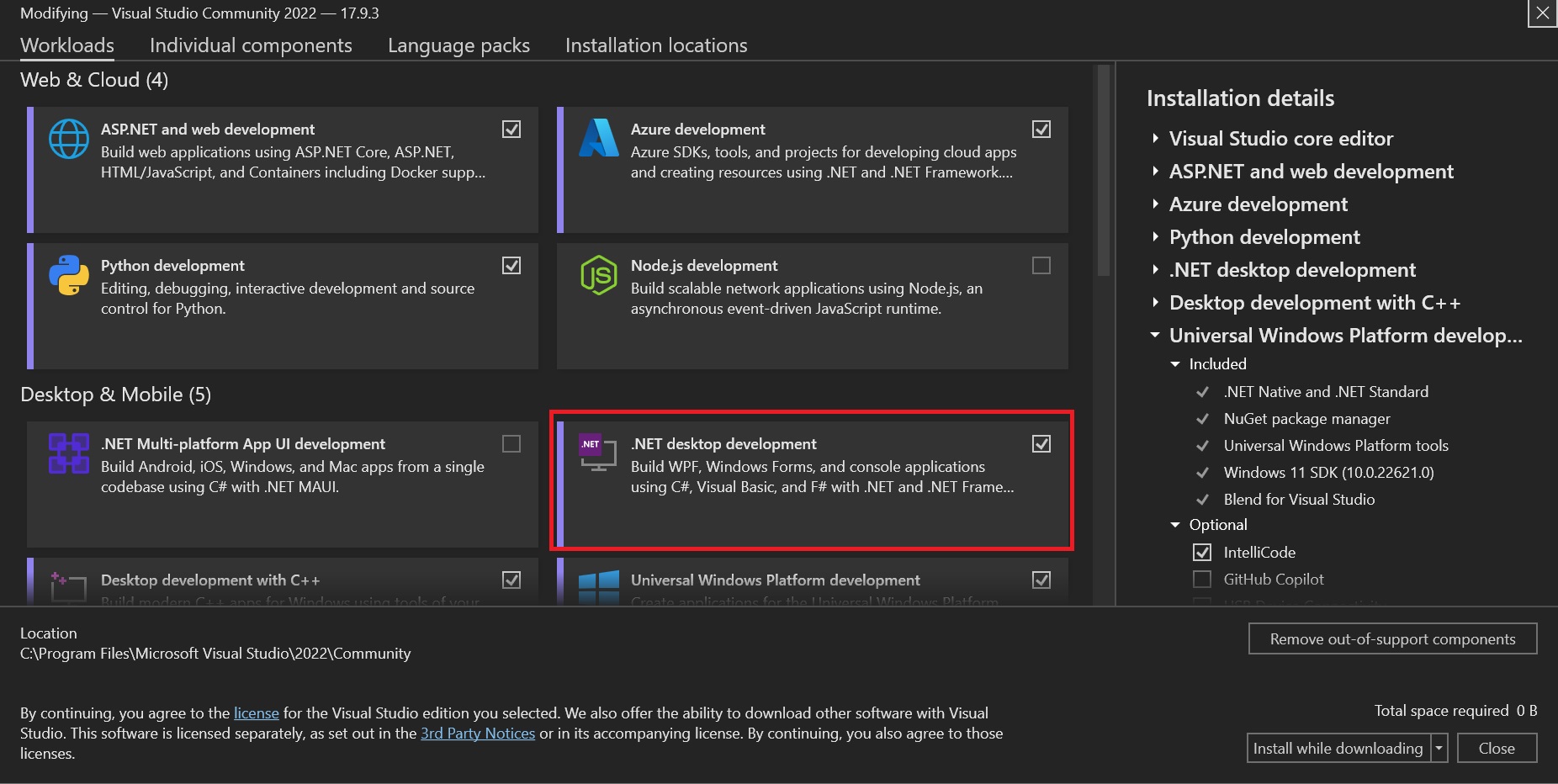Screen dimensions: 1558x784
Task: Click 'Universal Windows Platform tools' item
Action: coord(1336,446)
